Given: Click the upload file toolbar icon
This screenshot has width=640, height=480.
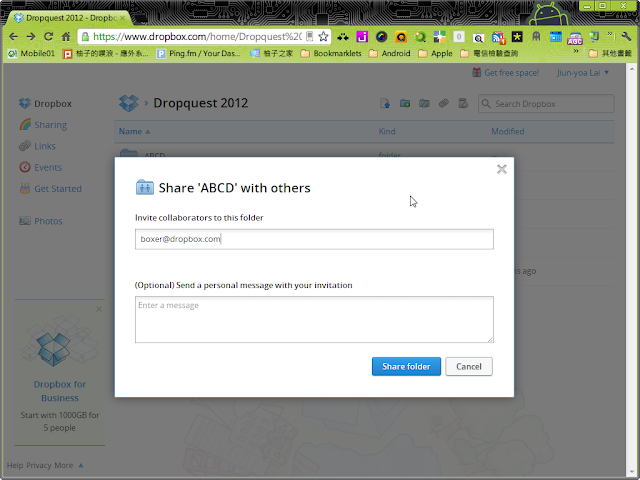Looking at the screenshot, I should pos(385,104).
